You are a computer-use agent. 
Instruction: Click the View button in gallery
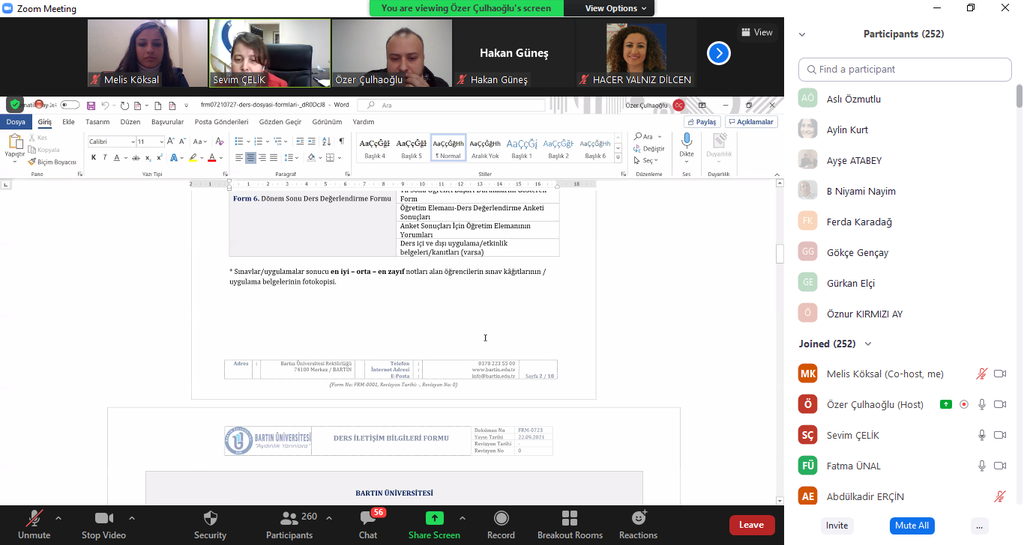[x=757, y=32]
